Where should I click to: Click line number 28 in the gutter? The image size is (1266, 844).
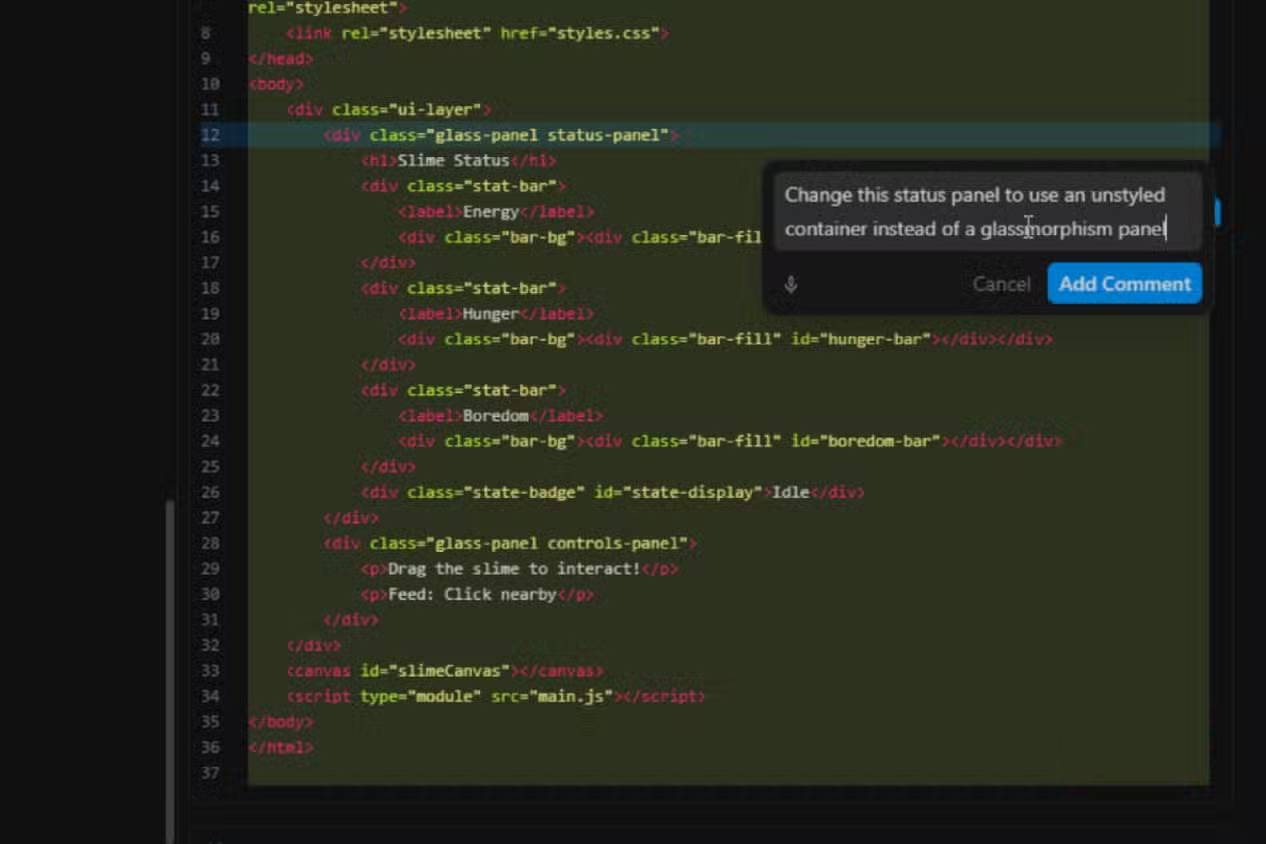(x=210, y=543)
